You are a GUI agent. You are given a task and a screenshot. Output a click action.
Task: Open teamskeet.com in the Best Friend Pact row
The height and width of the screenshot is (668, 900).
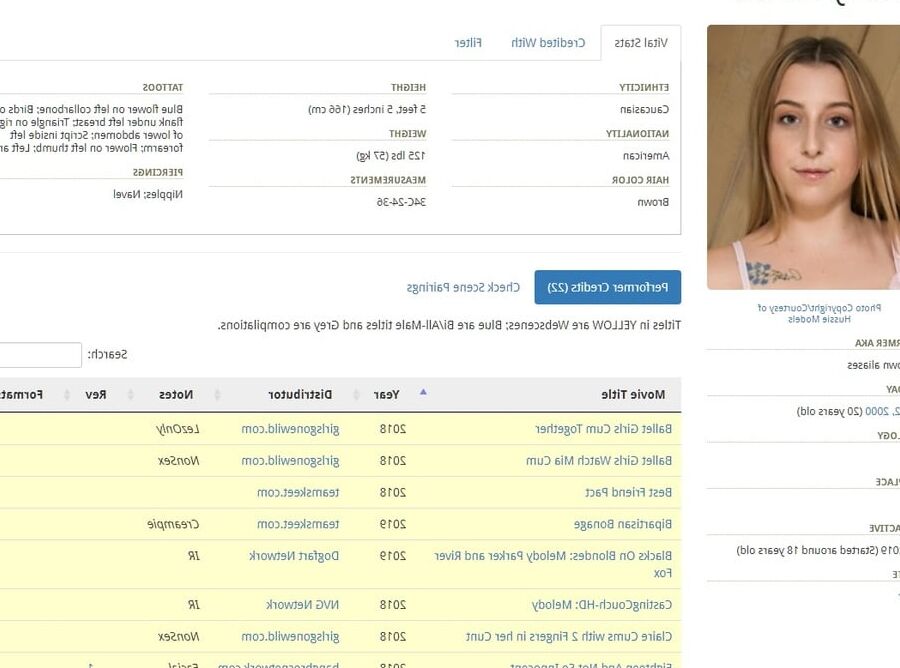point(298,492)
